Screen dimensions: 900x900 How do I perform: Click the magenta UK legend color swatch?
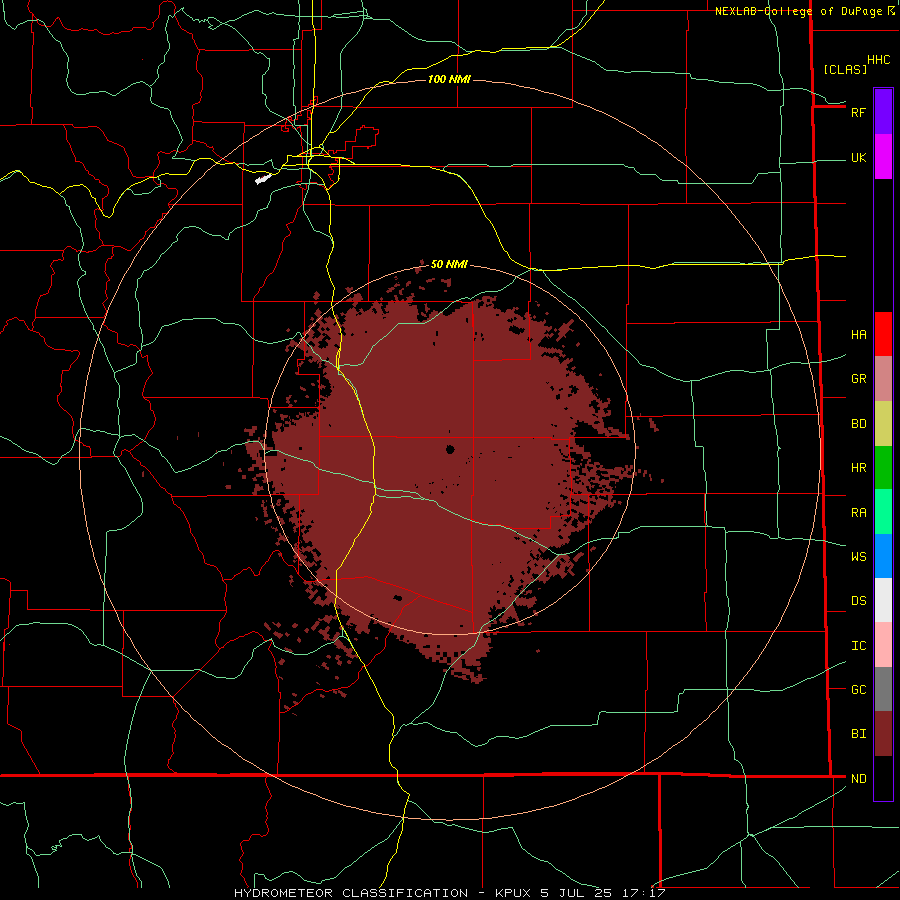tap(883, 157)
